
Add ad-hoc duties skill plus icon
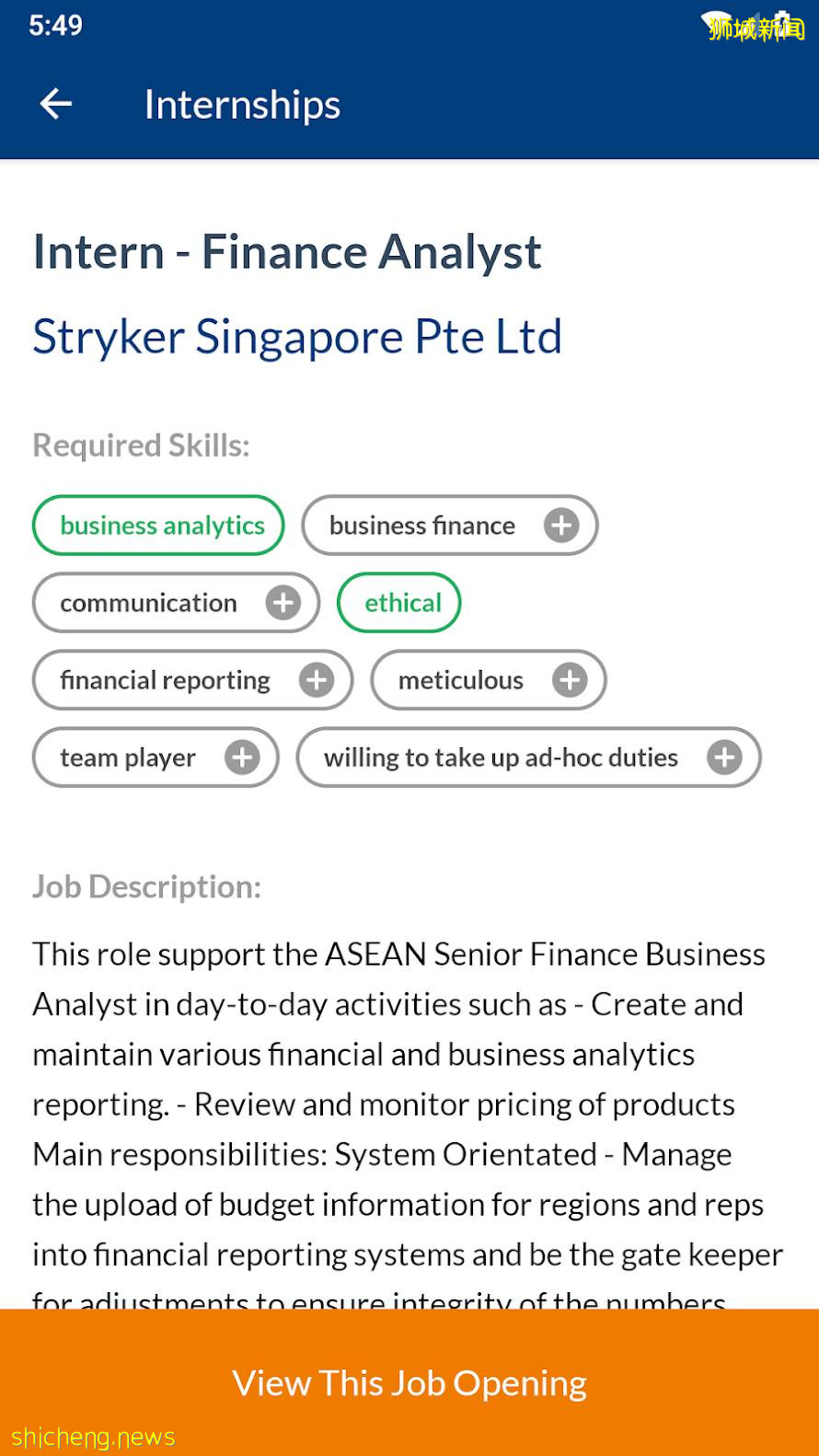pos(724,757)
